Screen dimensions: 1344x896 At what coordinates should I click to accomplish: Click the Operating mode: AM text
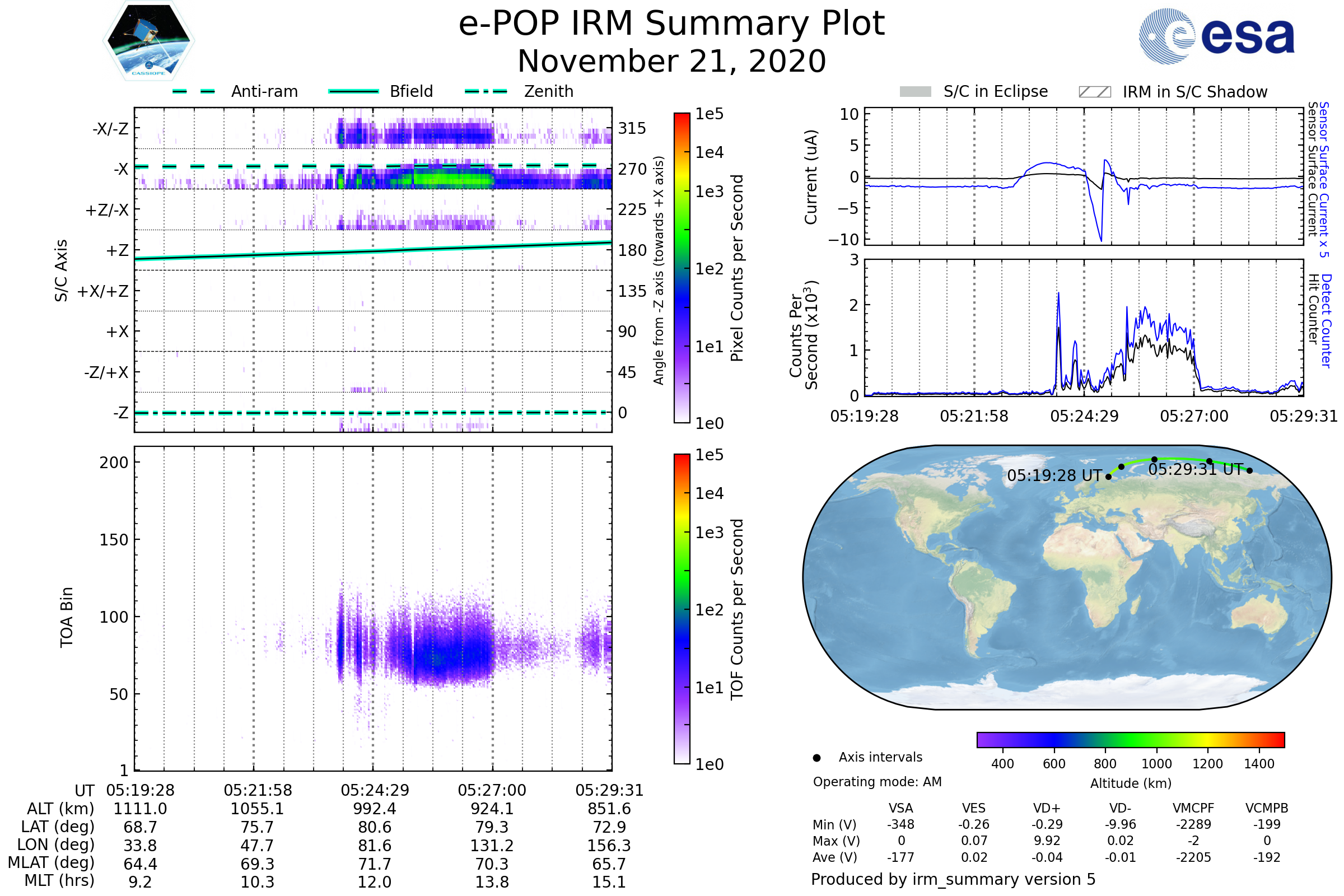pos(877,782)
